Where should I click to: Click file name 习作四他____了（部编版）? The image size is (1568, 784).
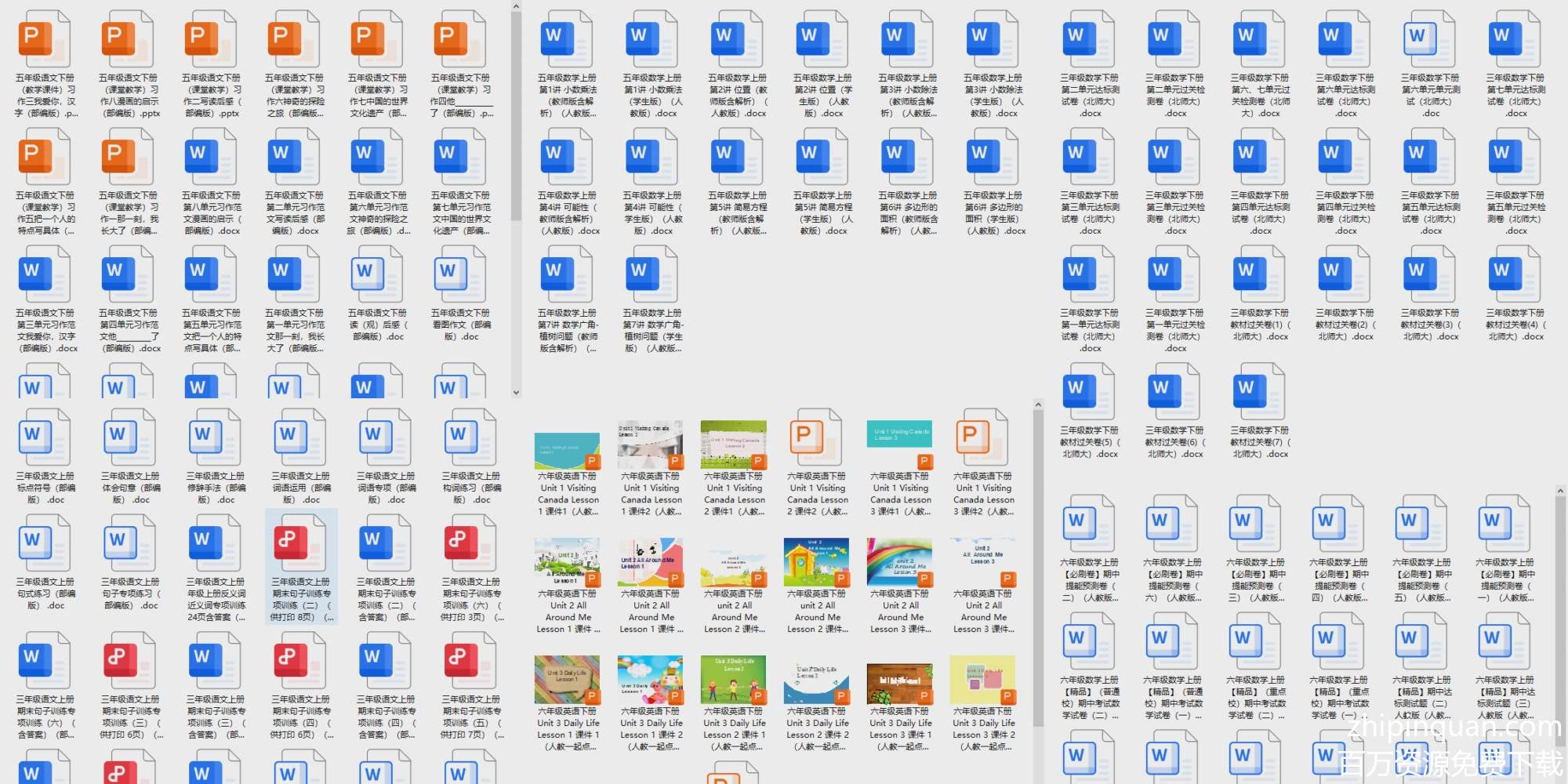(x=461, y=96)
